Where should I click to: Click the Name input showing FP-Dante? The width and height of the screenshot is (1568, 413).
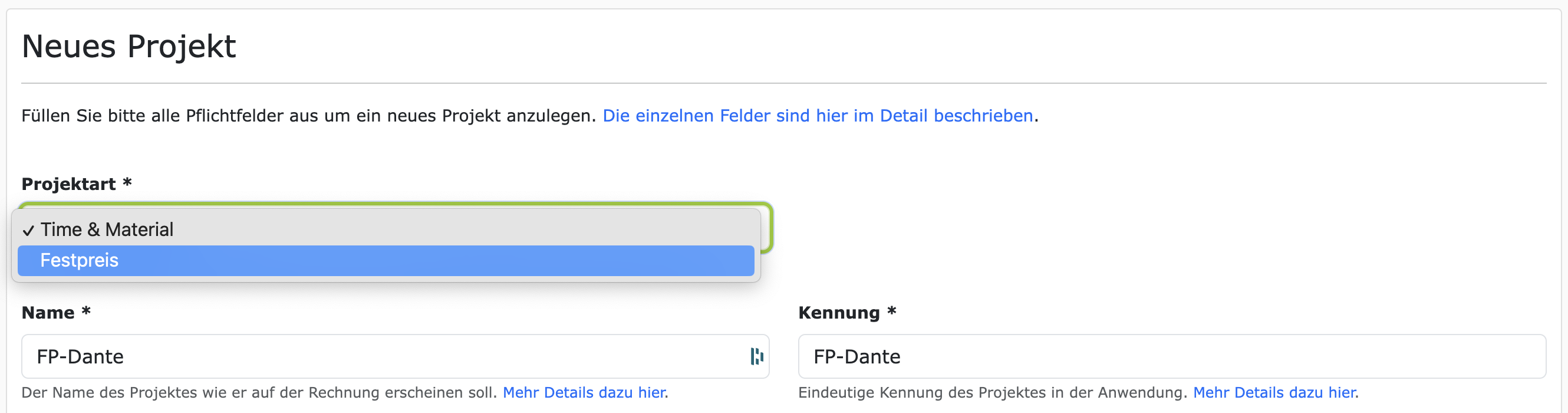[365, 356]
